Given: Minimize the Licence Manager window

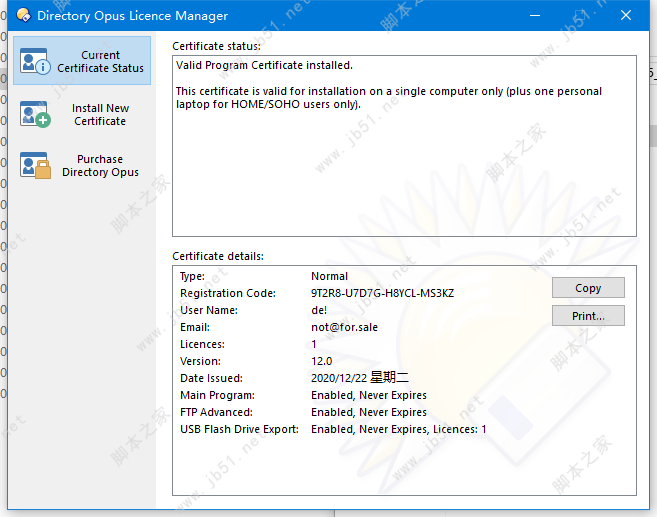Looking at the screenshot, I should (x=531, y=16).
